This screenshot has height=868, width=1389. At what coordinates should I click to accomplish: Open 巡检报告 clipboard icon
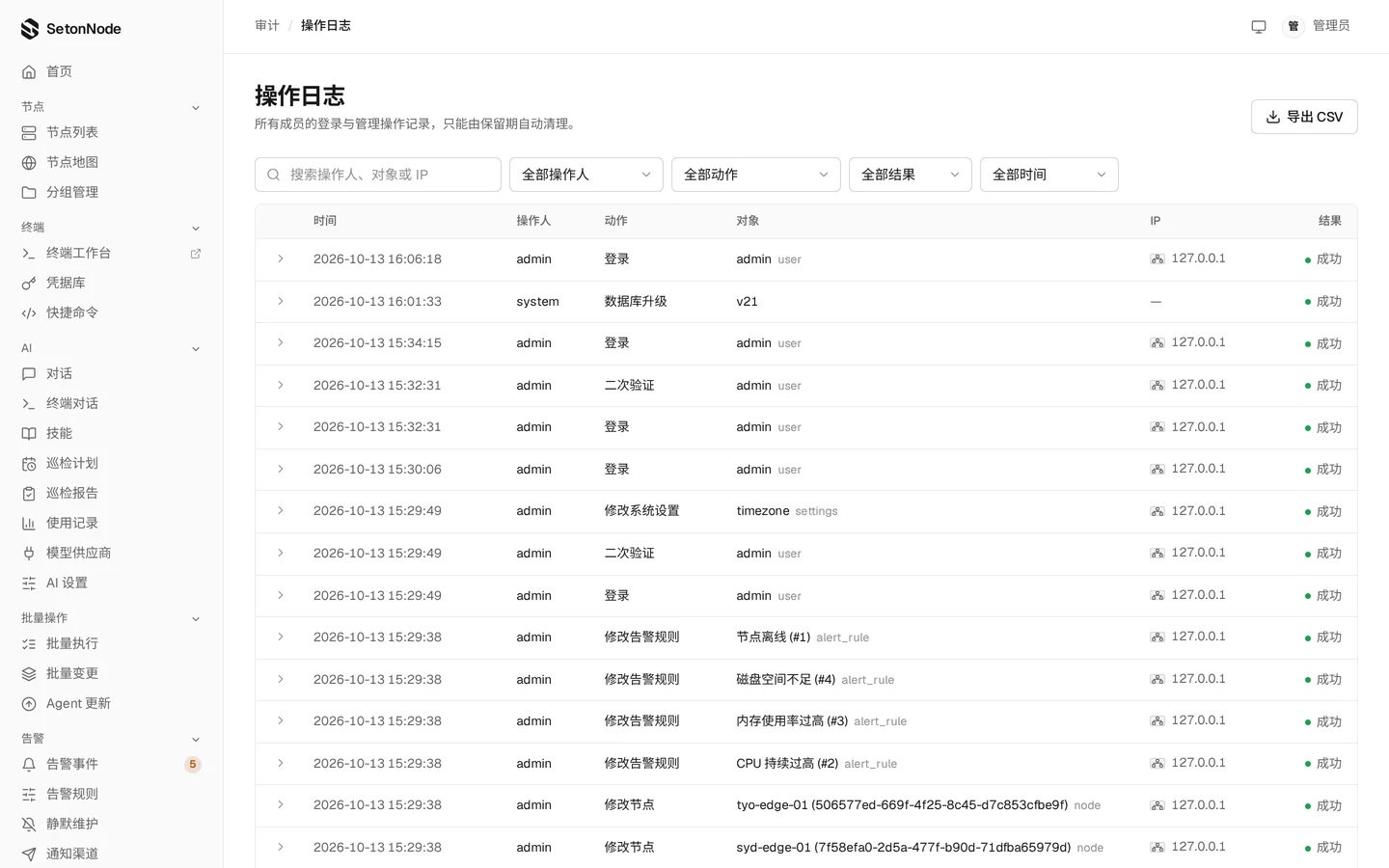tap(29, 493)
